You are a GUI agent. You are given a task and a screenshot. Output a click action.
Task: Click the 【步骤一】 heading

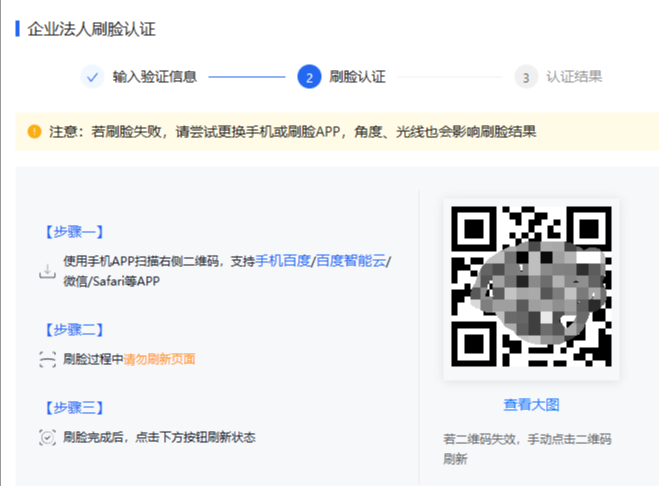click(74, 232)
